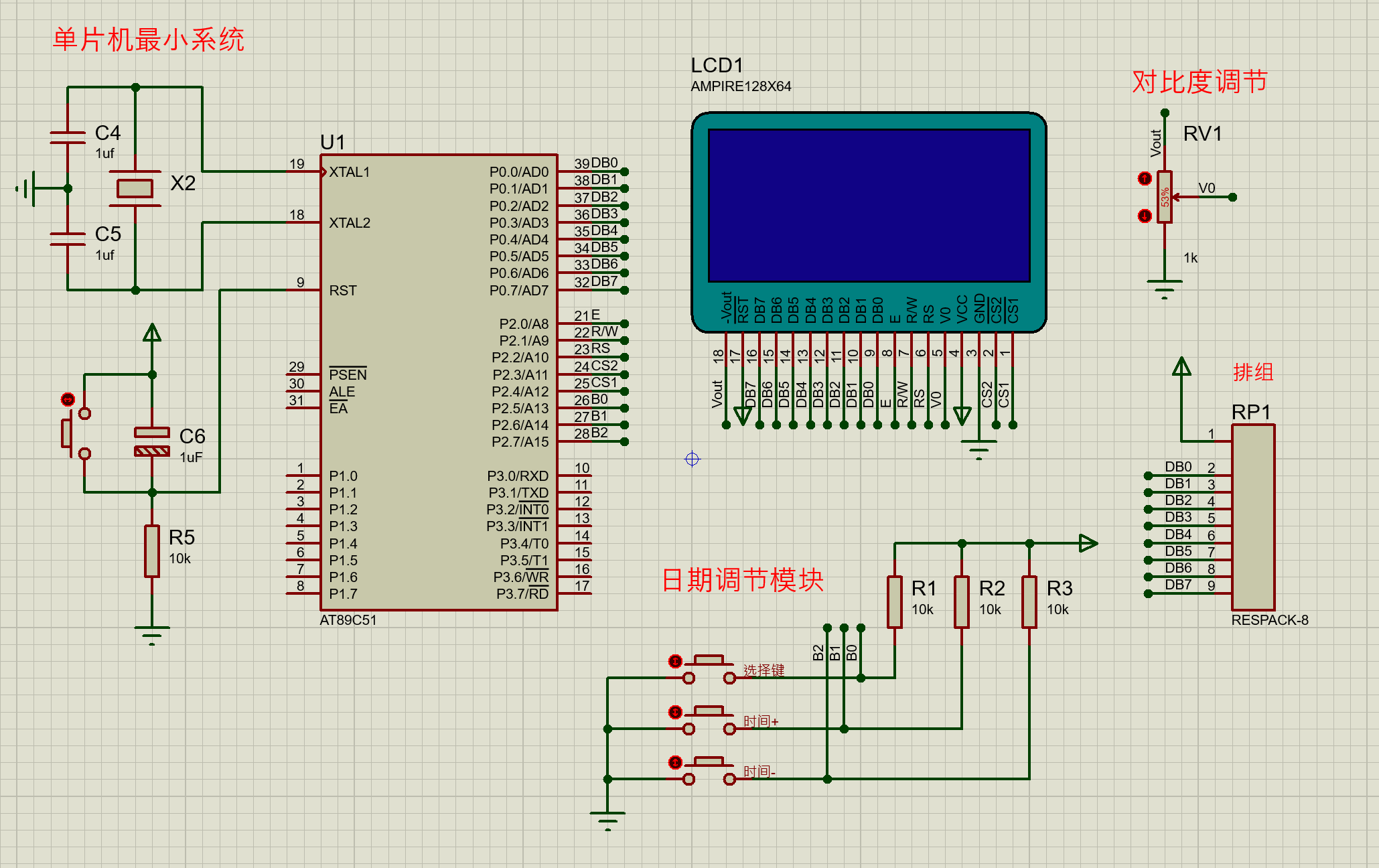This screenshot has width=1379, height=868.
Task: Select the RP1 RESPACK-8 resistor pack
Action: [1252, 517]
